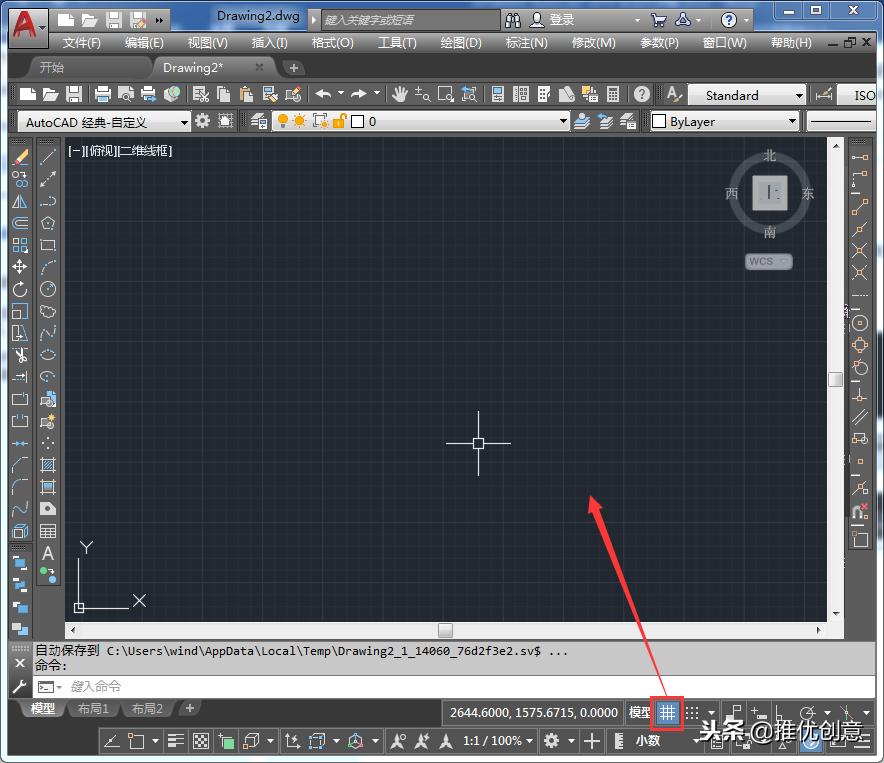884x763 pixels.
Task: Click the WCS label in the viewport
Action: point(763,261)
